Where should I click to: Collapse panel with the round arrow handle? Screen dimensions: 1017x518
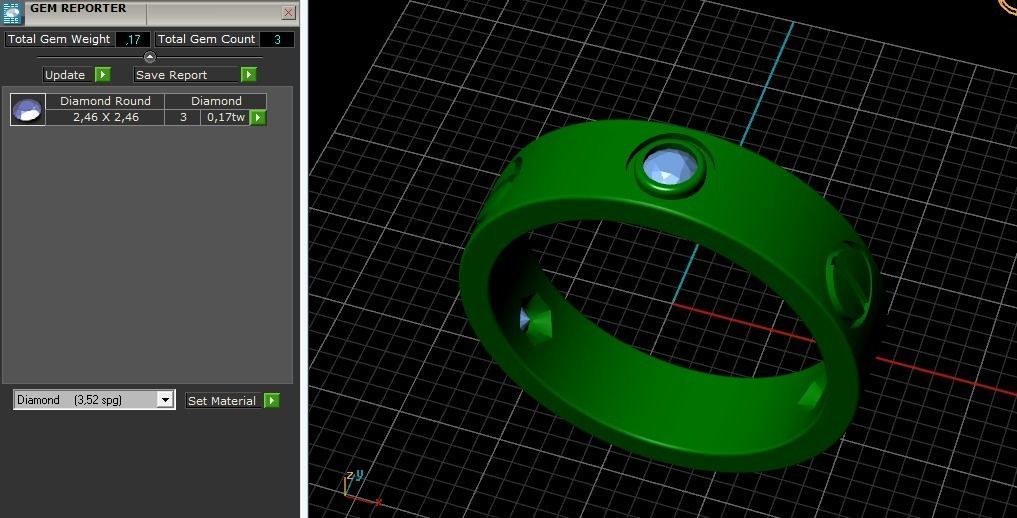coord(150,57)
